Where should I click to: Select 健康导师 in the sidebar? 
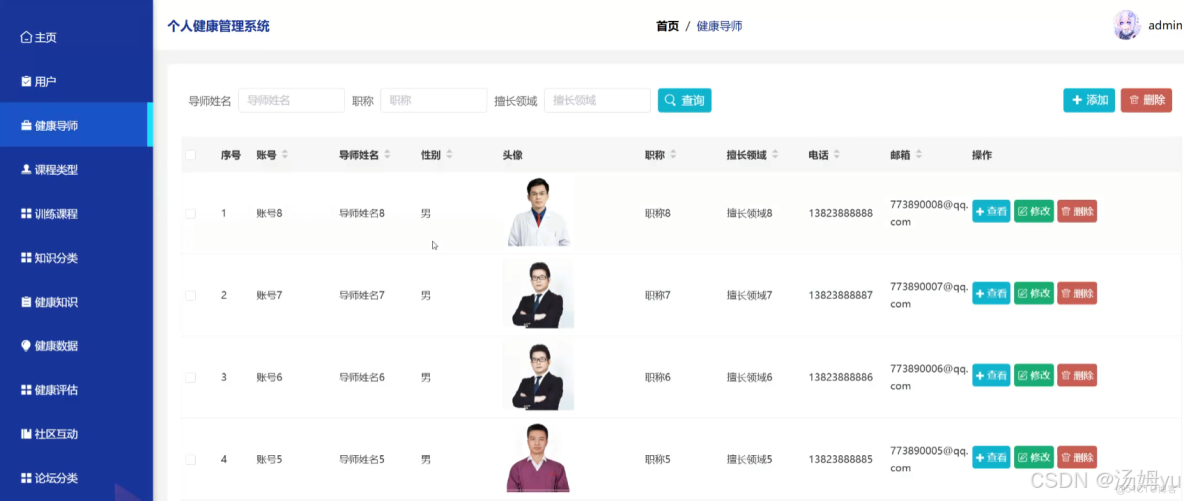(76, 125)
